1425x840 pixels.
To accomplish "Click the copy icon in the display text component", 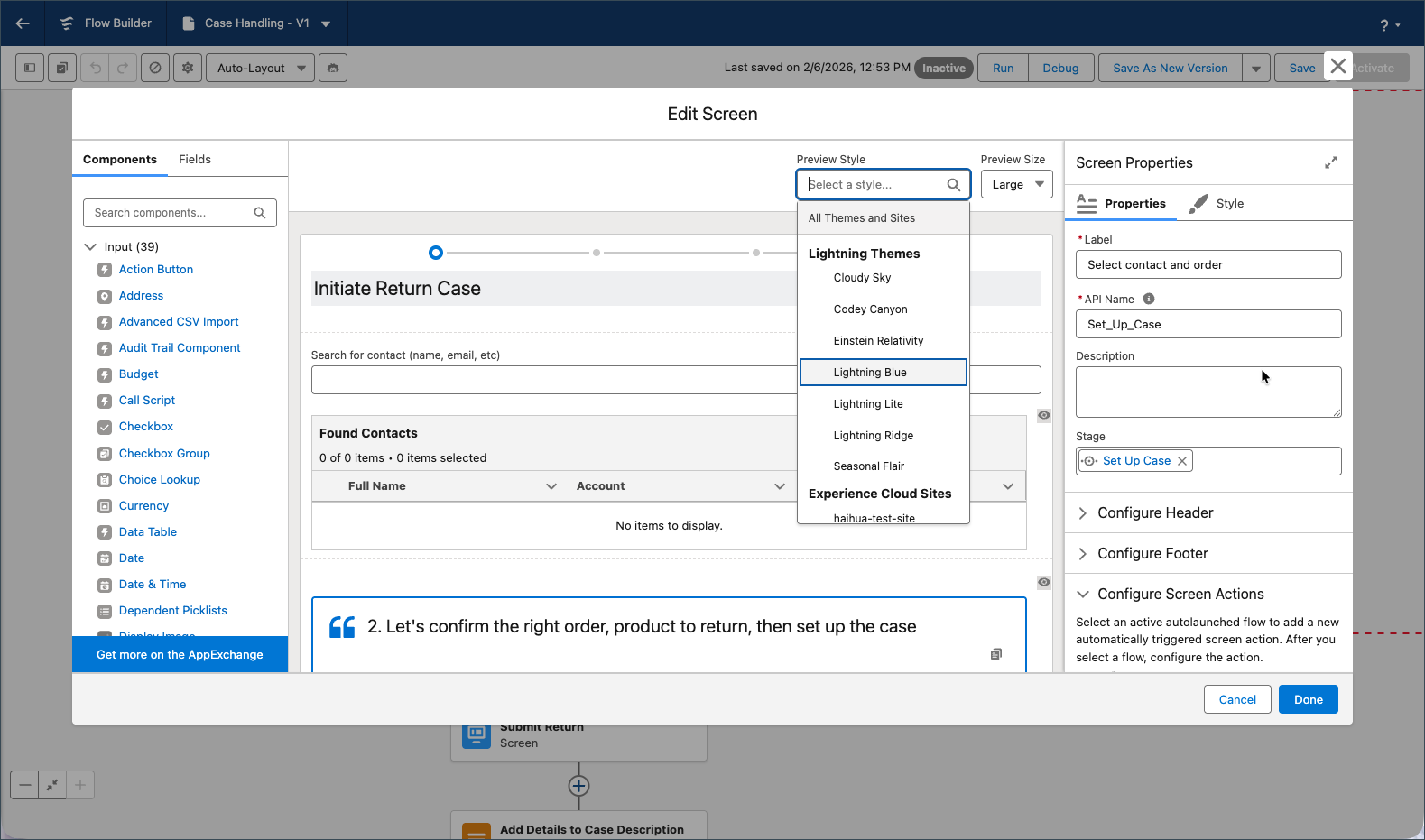I will [995, 654].
